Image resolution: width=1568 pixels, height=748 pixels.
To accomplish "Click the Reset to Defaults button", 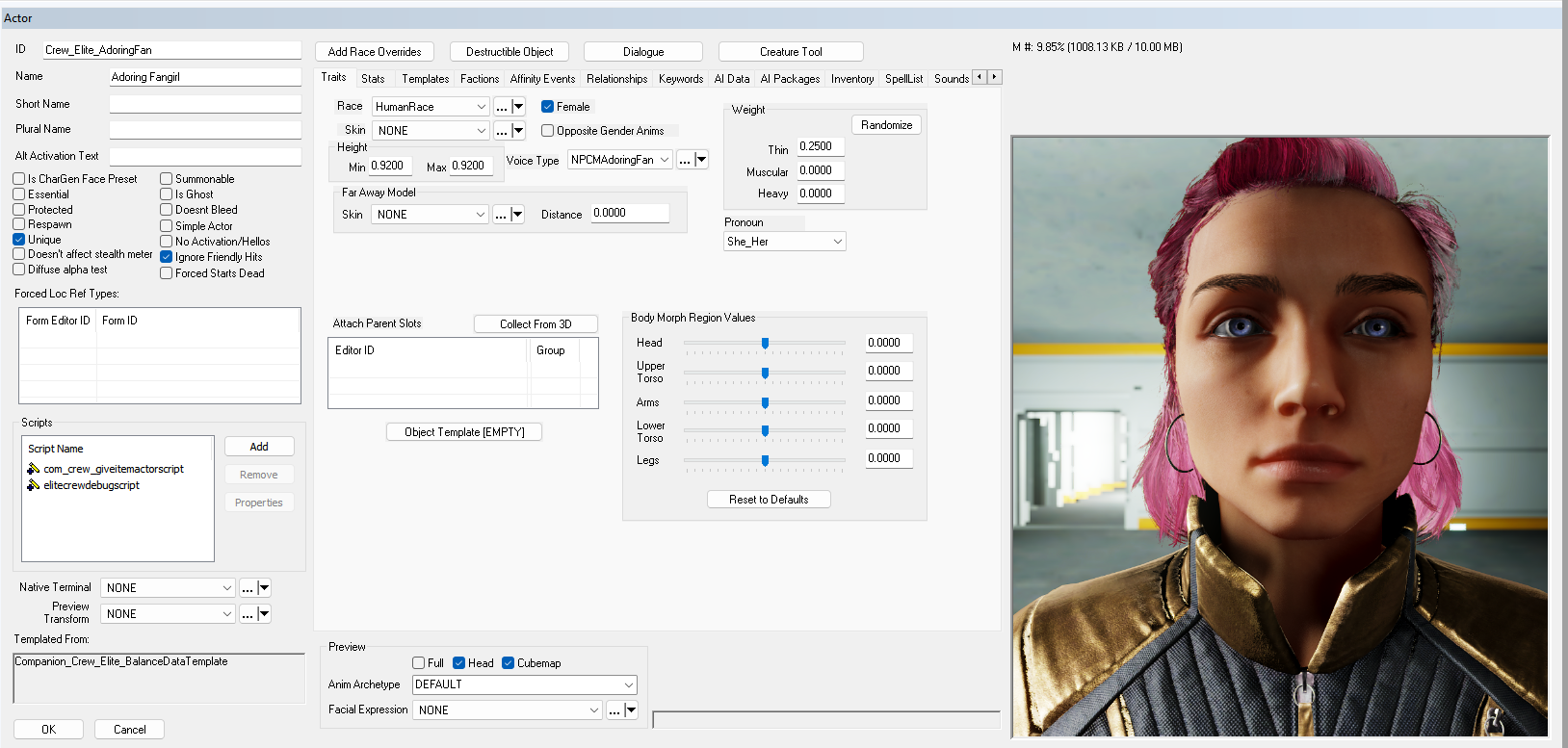I will pyautogui.click(x=769, y=500).
